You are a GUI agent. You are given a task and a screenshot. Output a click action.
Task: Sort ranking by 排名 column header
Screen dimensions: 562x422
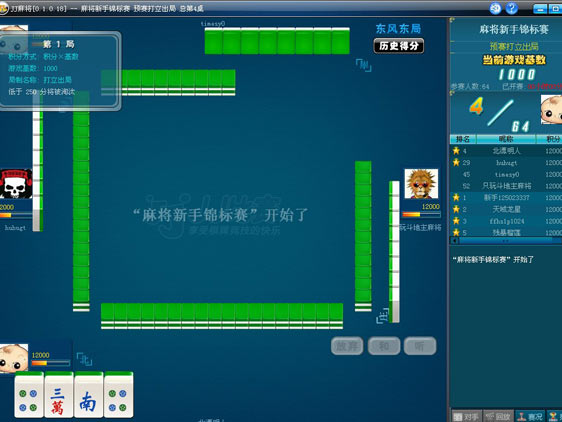(x=463, y=139)
